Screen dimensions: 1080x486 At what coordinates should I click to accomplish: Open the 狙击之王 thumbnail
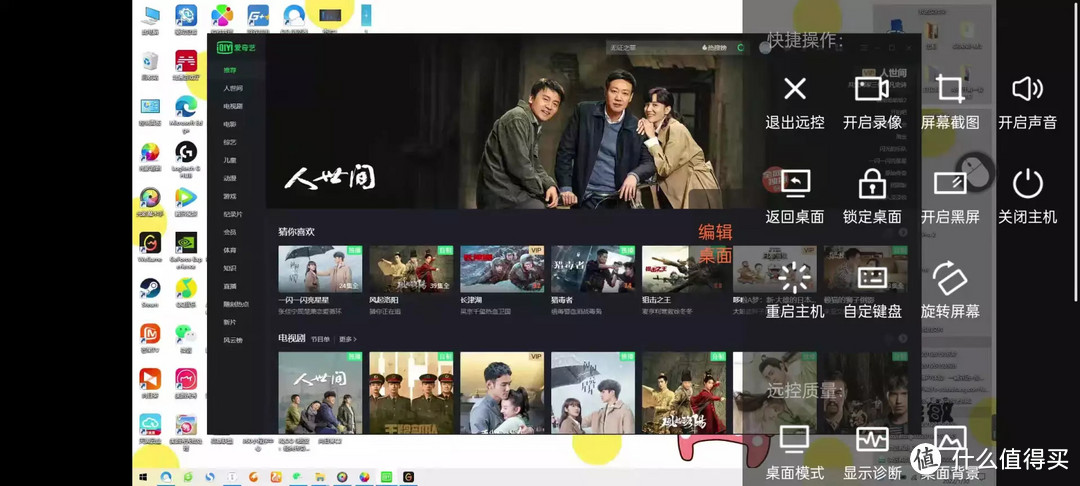click(684, 269)
